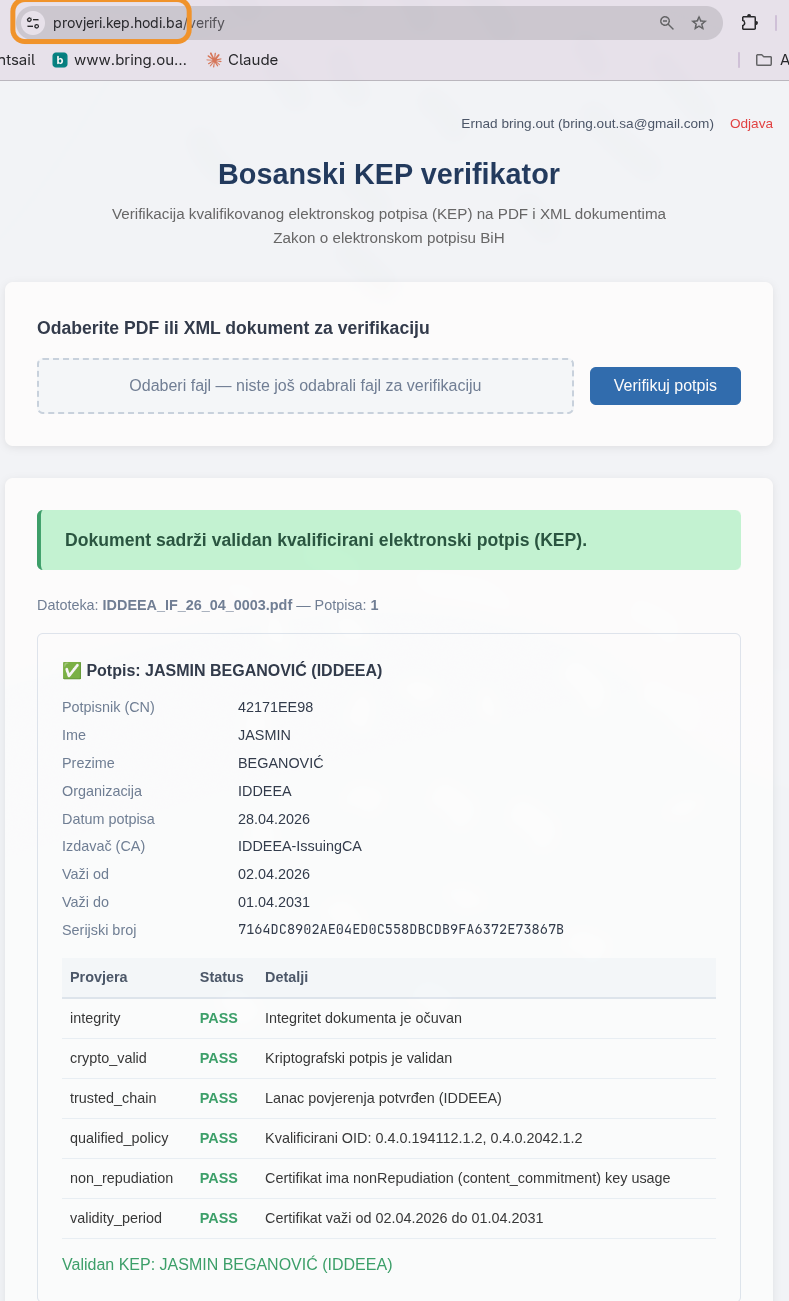Click Odaberite PDF ili XML dokument heading

click(x=233, y=328)
